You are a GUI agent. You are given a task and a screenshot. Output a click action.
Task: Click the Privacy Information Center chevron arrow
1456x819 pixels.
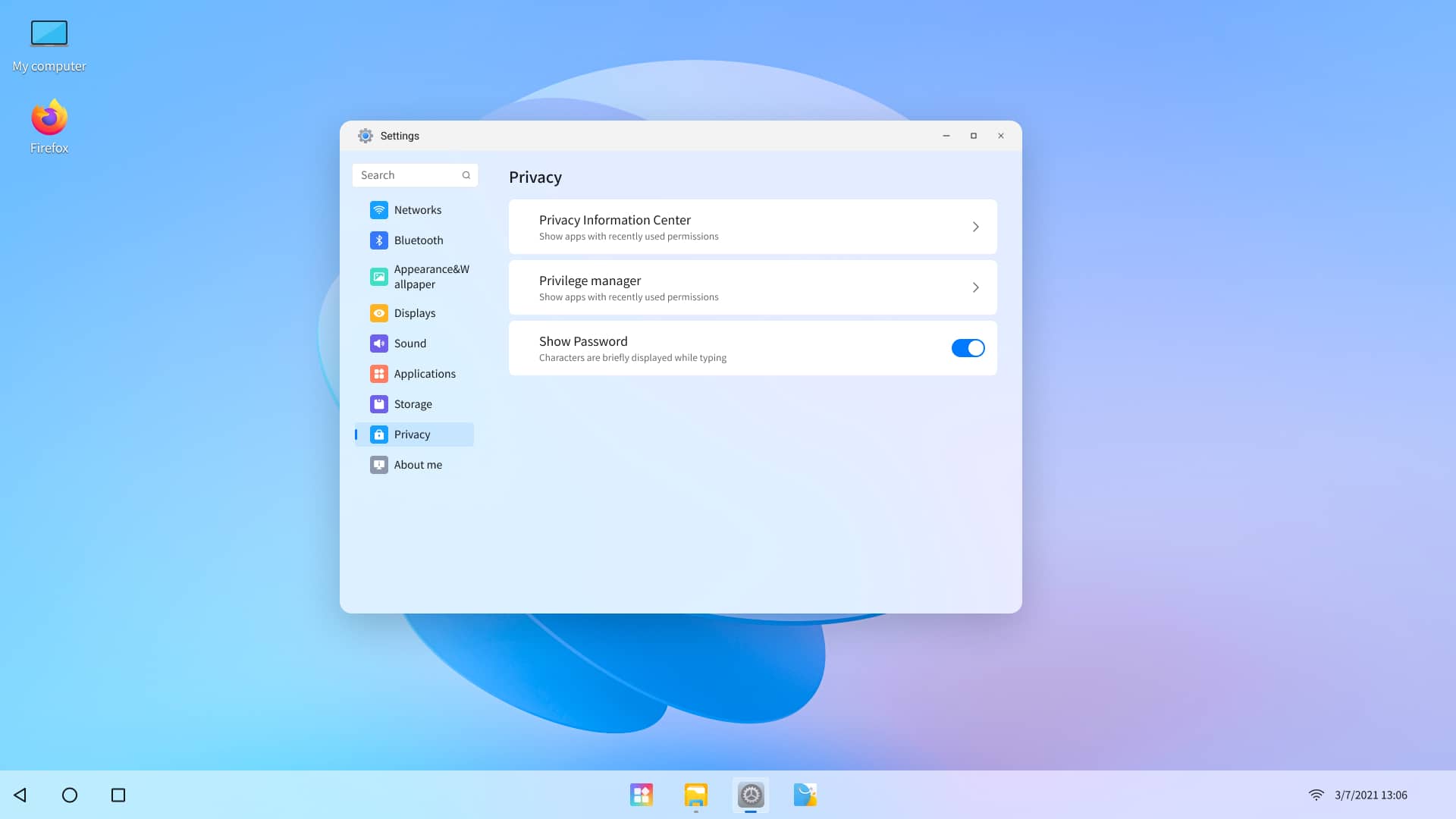pos(976,226)
